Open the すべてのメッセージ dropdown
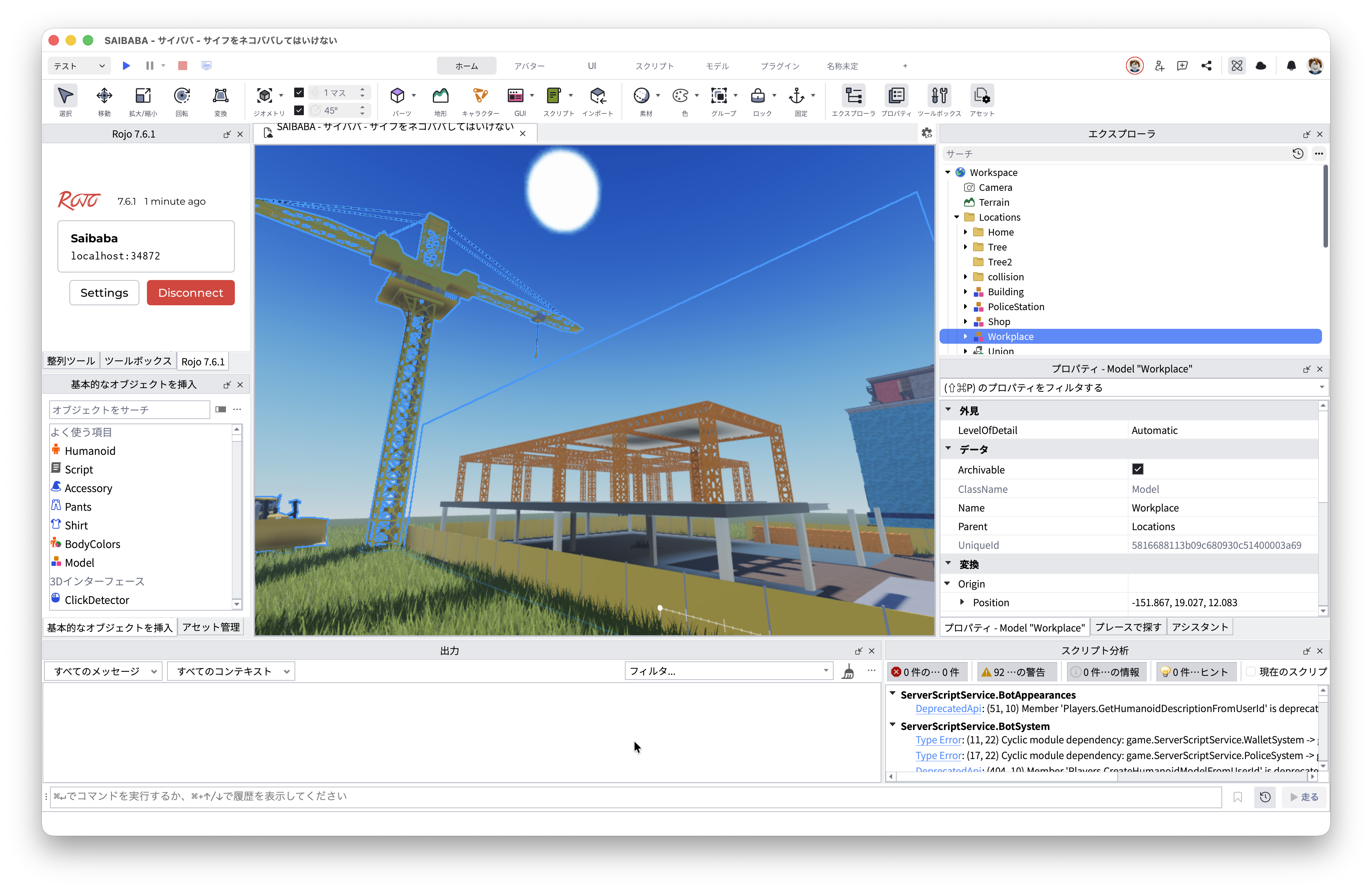Screen dimensions: 1372x891 coord(103,671)
